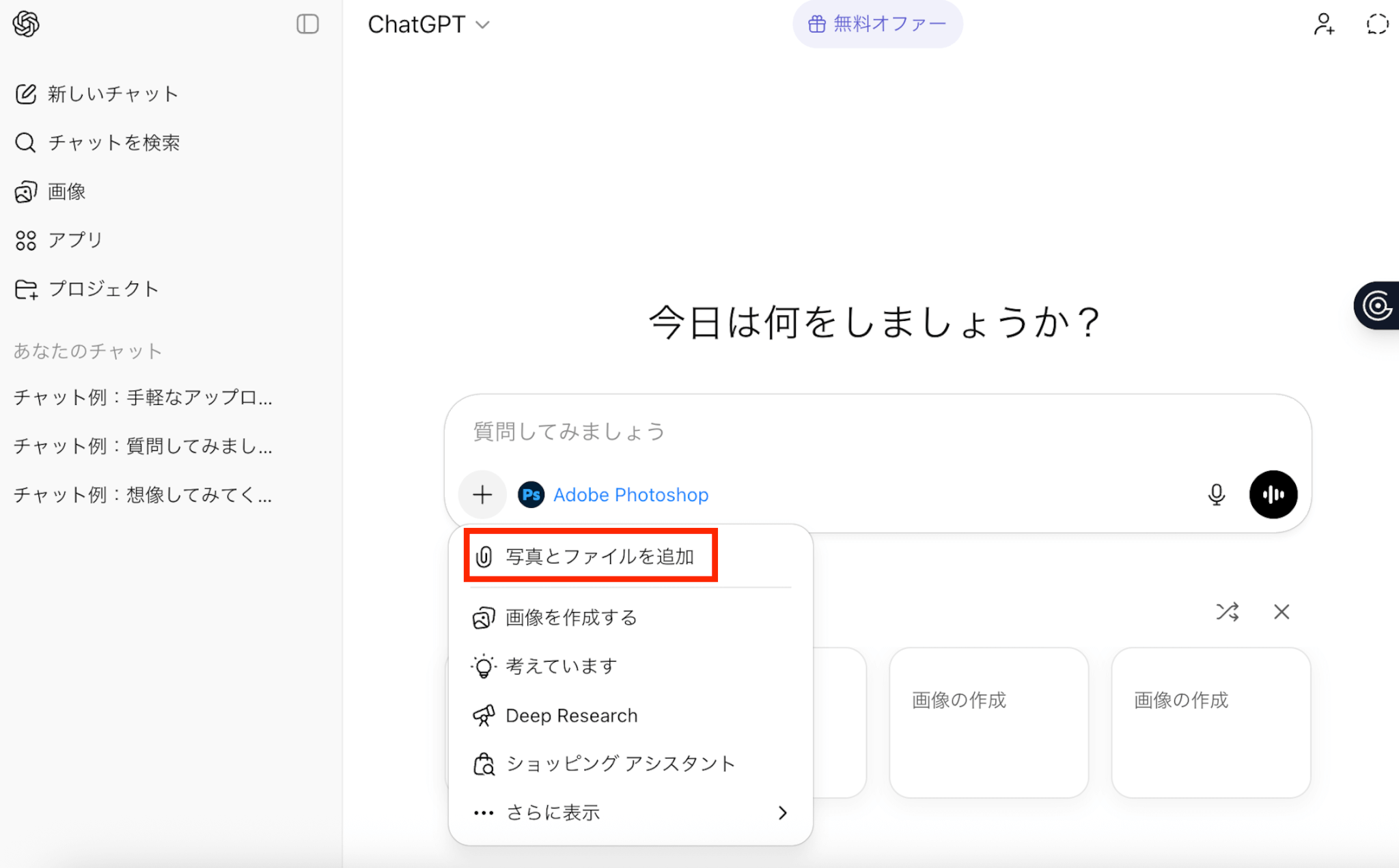Image resolution: width=1399 pixels, height=868 pixels.
Task: Shuffle the suggestion cards
Action: (x=1227, y=612)
